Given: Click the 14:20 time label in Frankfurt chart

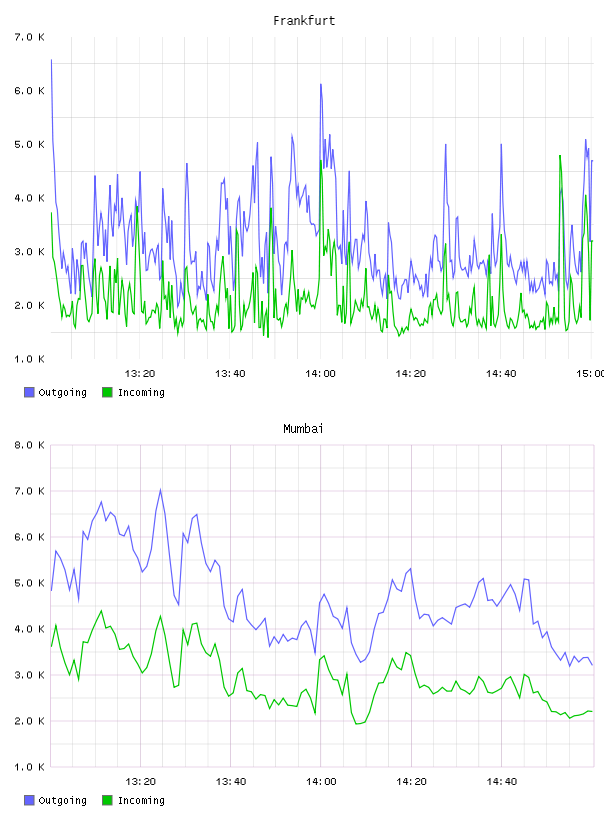Looking at the screenshot, I should point(411,374).
